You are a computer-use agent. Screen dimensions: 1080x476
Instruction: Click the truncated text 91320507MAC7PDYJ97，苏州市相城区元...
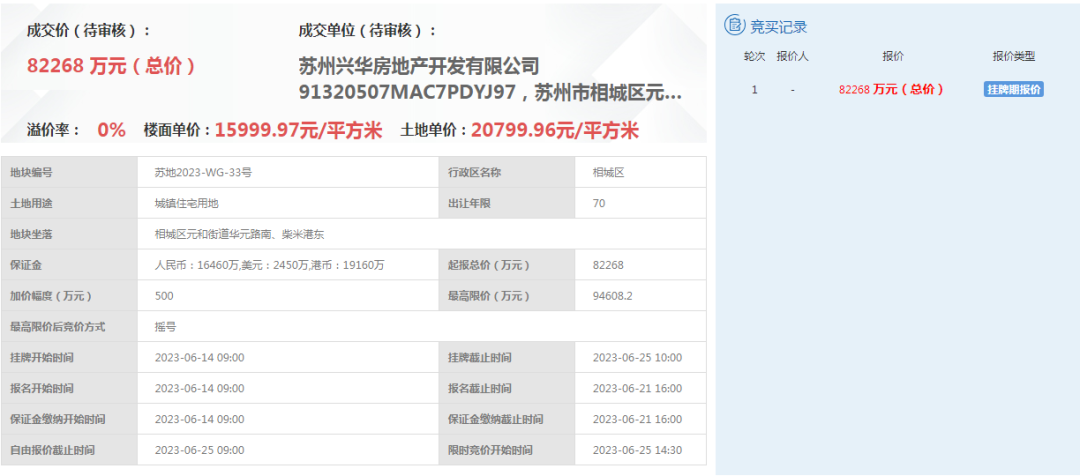tap(490, 93)
